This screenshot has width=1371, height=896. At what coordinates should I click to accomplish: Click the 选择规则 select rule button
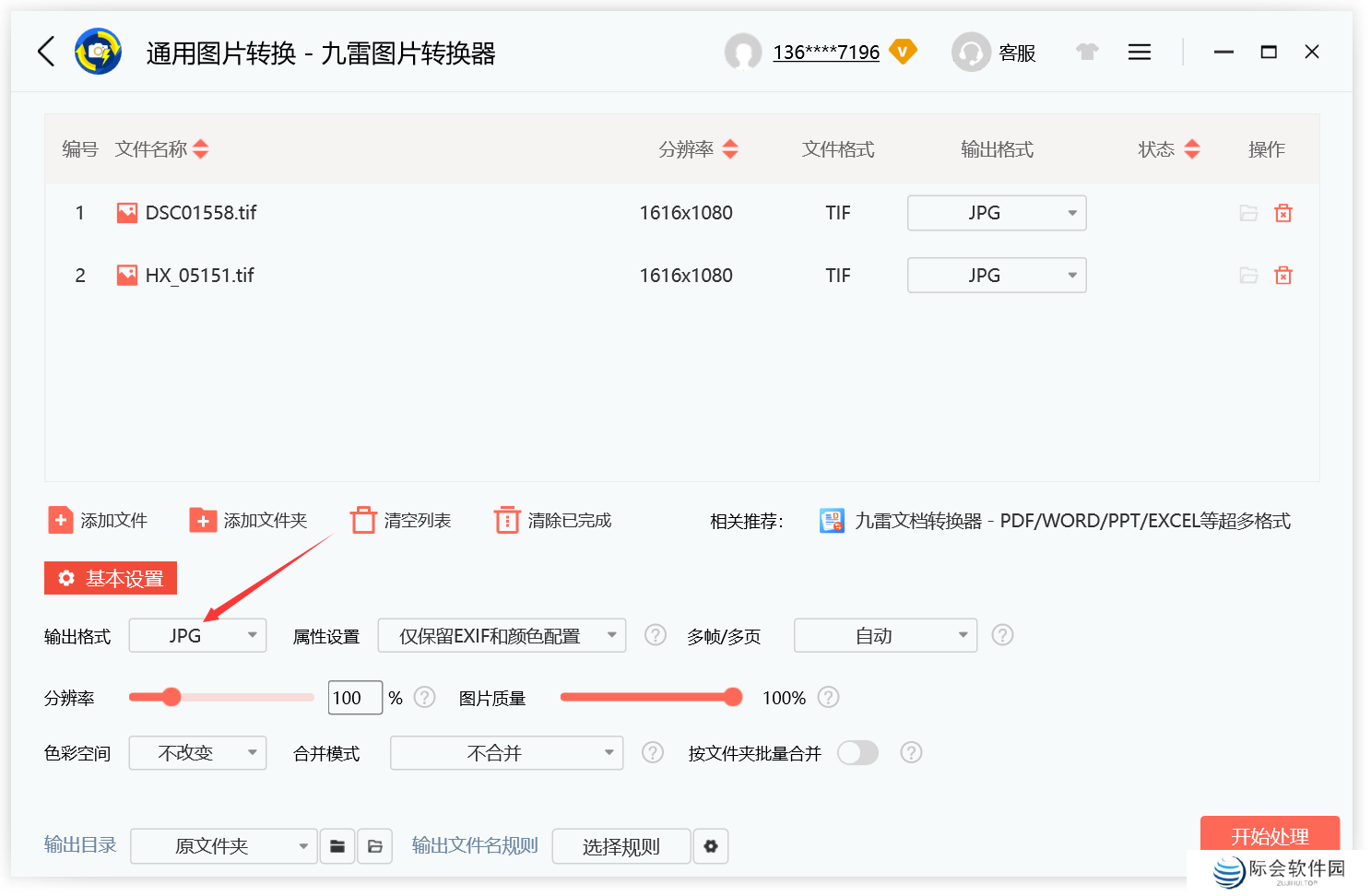click(x=620, y=845)
